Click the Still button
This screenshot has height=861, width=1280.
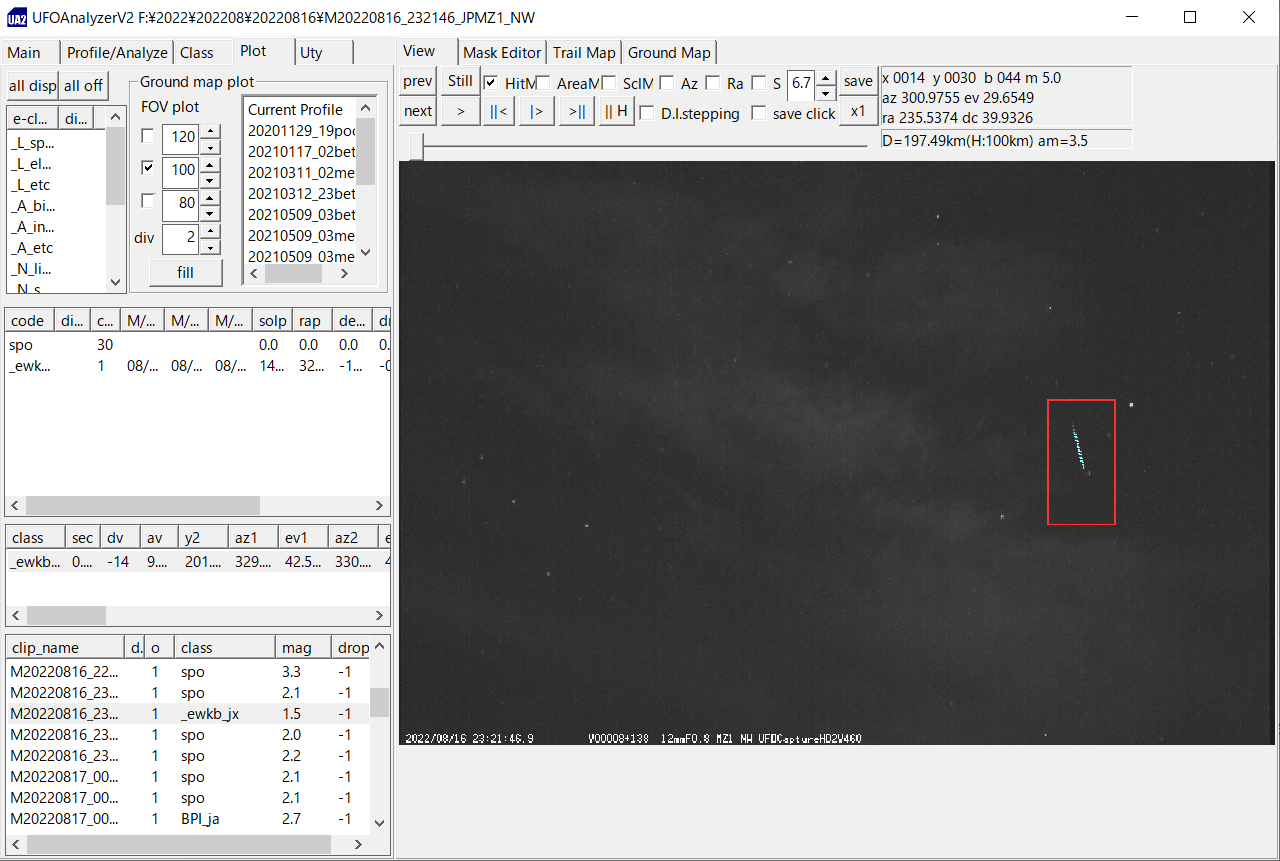point(460,81)
